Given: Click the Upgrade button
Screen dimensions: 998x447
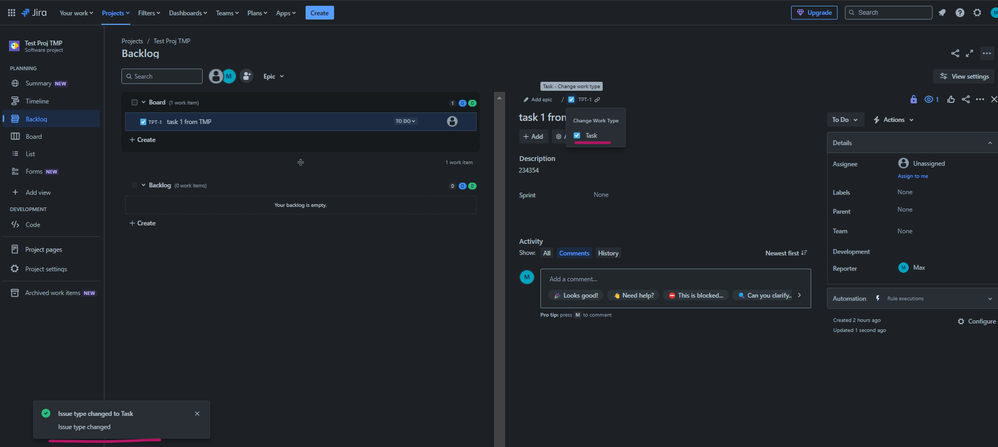Looking at the screenshot, I should (814, 13).
